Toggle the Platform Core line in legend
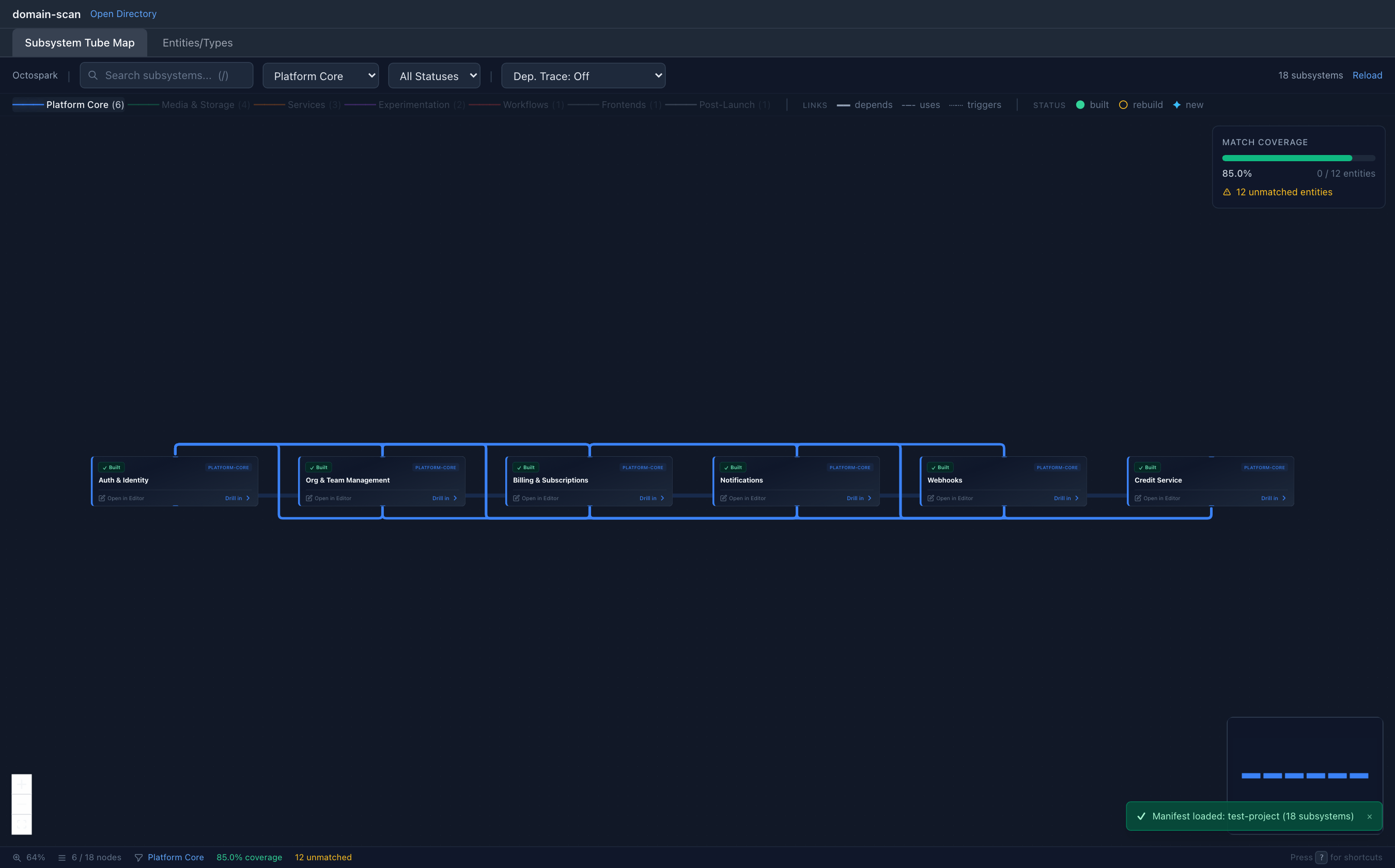The image size is (1395, 868). (68, 105)
